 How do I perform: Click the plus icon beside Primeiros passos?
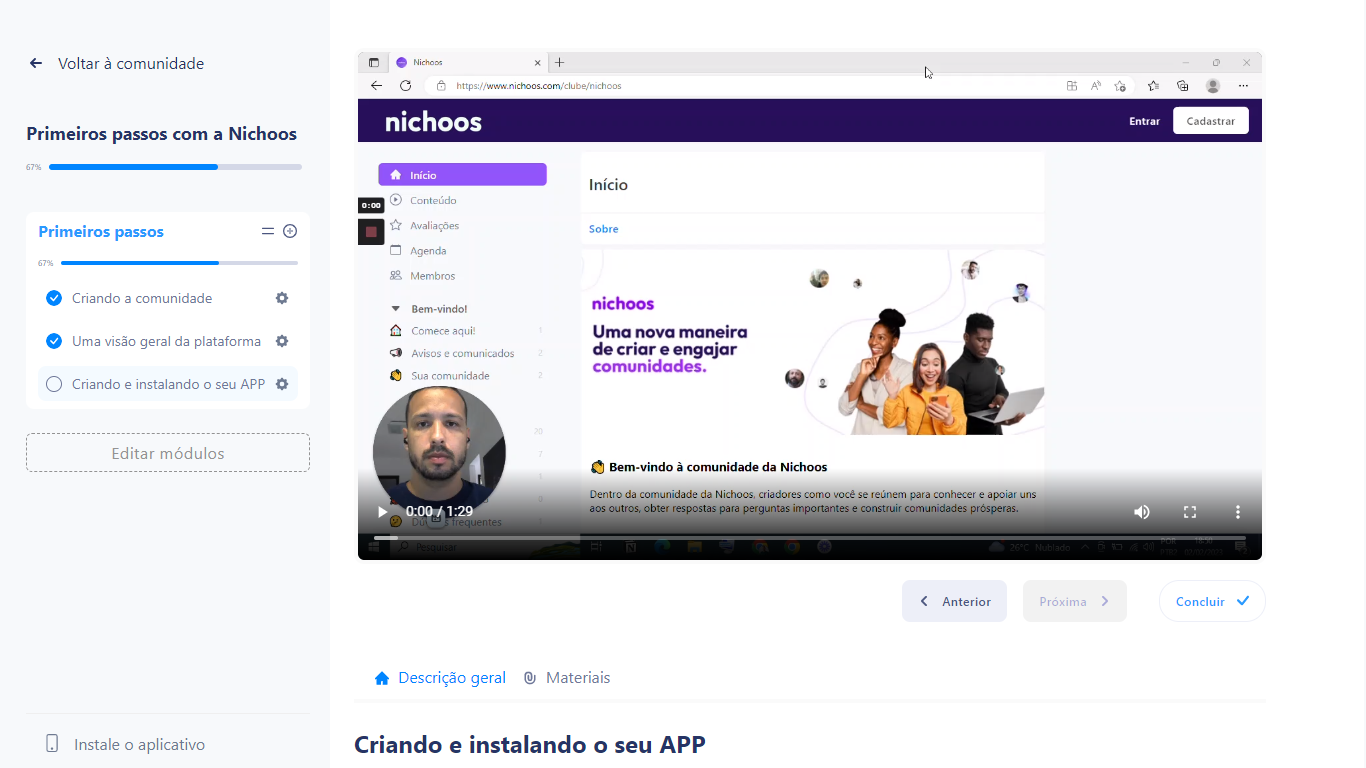(290, 231)
